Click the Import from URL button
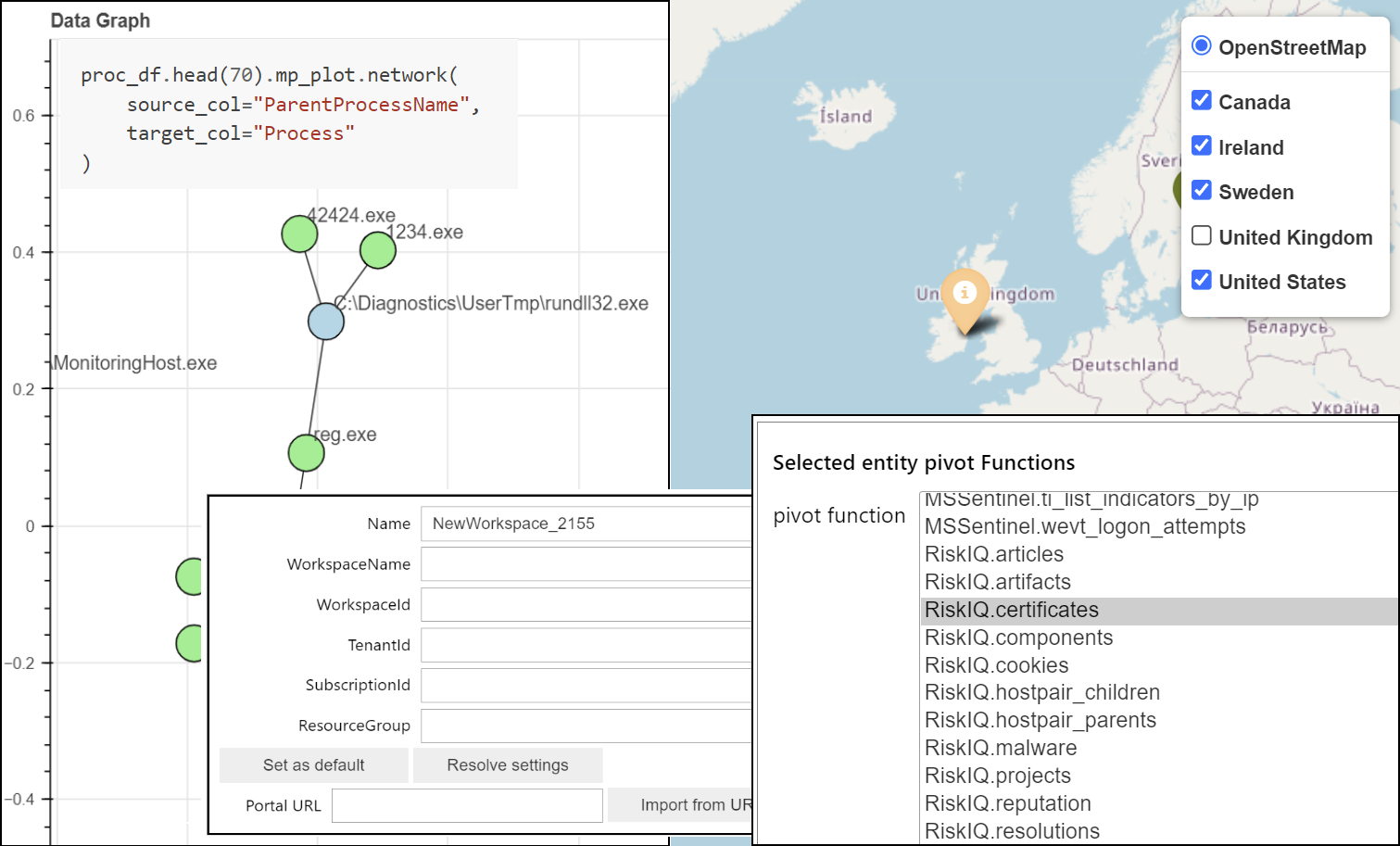 click(x=680, y=805)
